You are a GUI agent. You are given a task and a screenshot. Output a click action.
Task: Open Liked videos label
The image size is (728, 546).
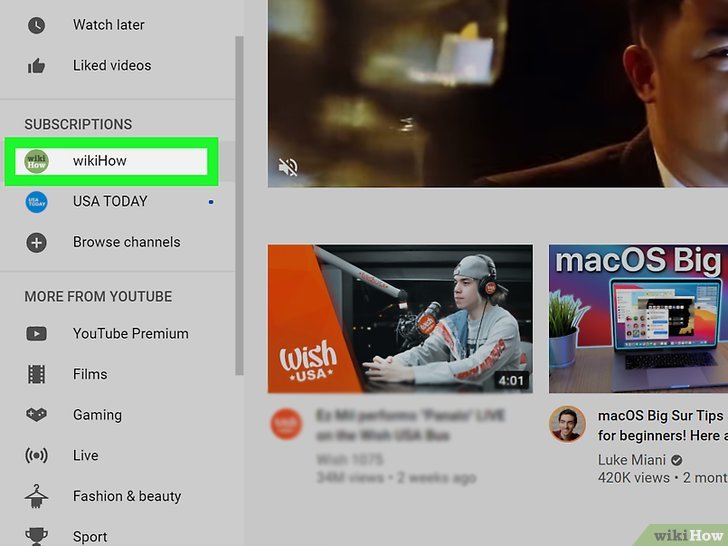tap(112, 65)
